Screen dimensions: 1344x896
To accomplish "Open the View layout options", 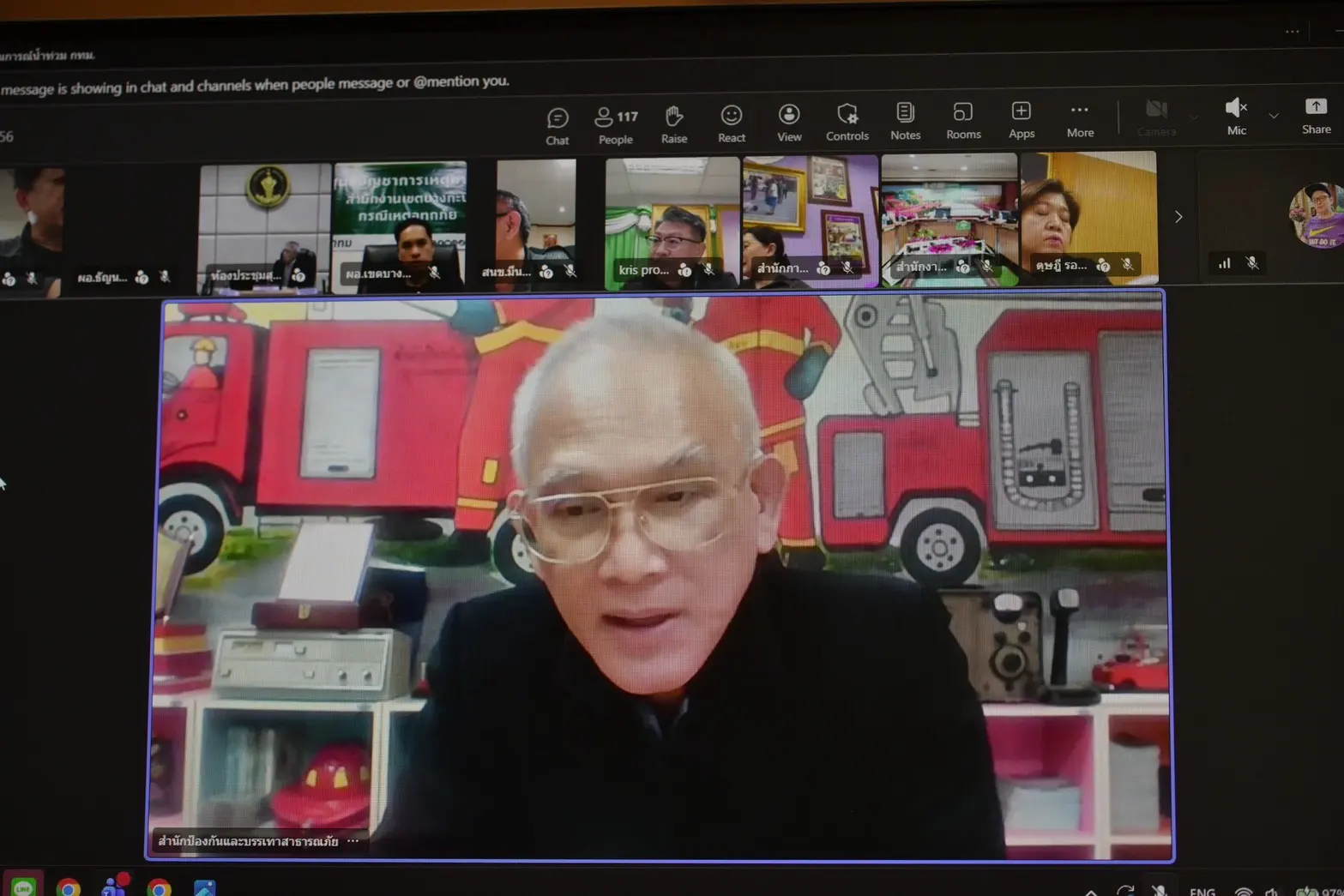I will [789, 123].
